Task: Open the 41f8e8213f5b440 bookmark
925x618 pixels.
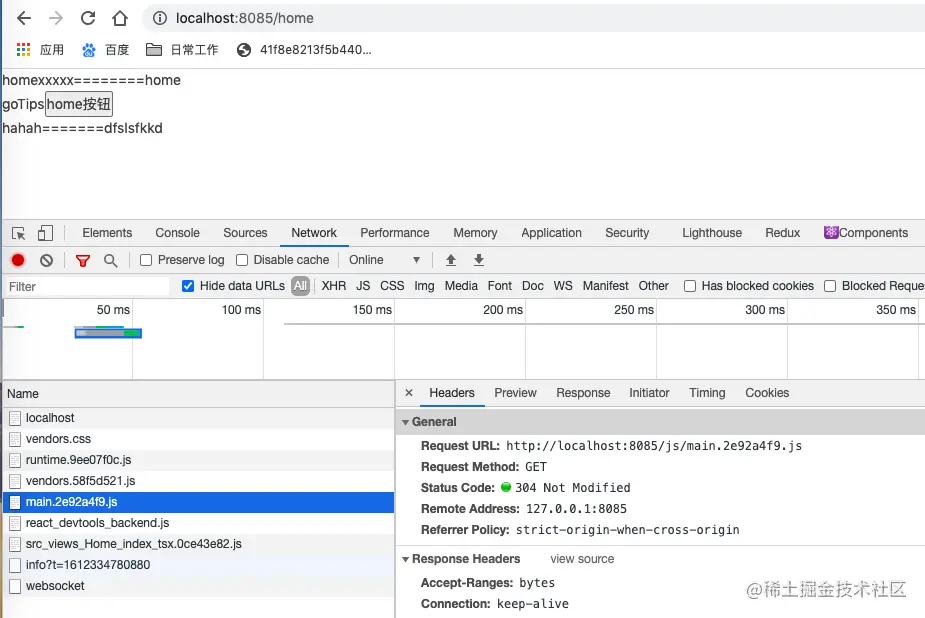Action: point(304,50)
